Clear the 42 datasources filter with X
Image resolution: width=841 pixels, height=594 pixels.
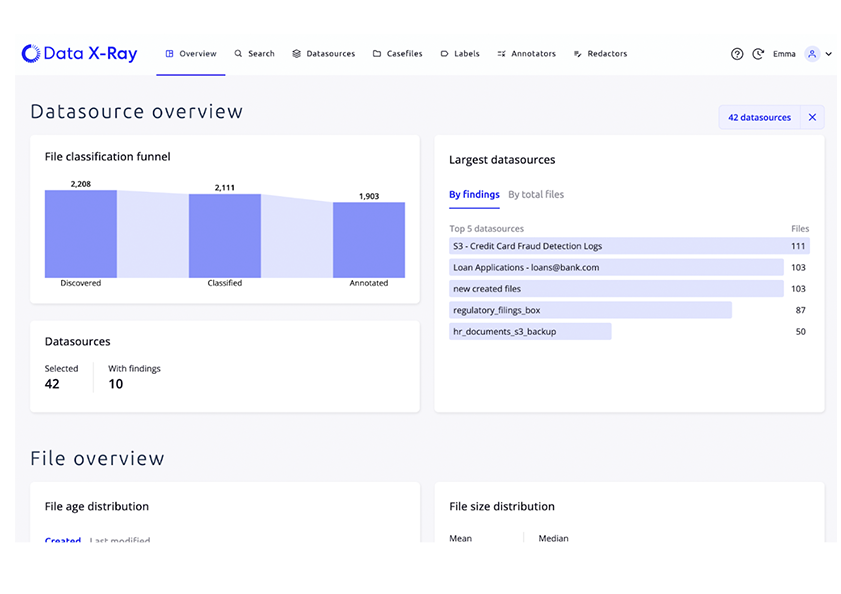point(812,117)
